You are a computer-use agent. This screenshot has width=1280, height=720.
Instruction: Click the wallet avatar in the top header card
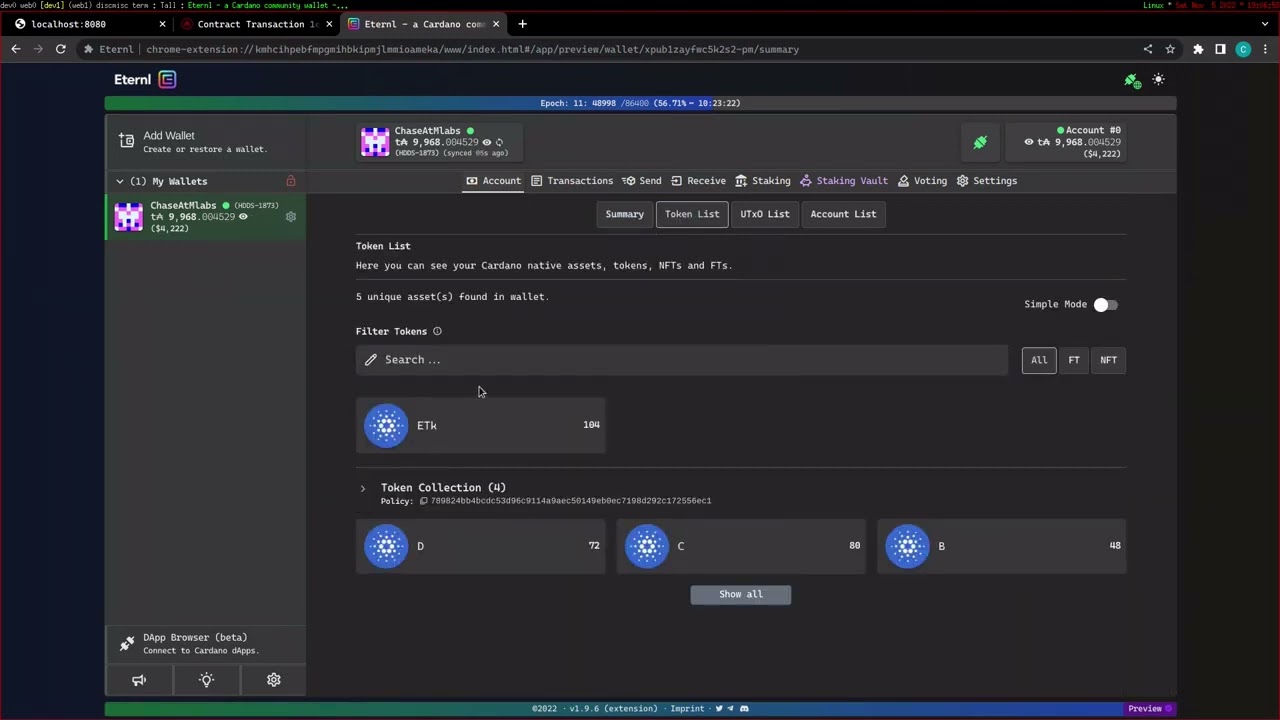pyautogui.click(x=375, y=142)
